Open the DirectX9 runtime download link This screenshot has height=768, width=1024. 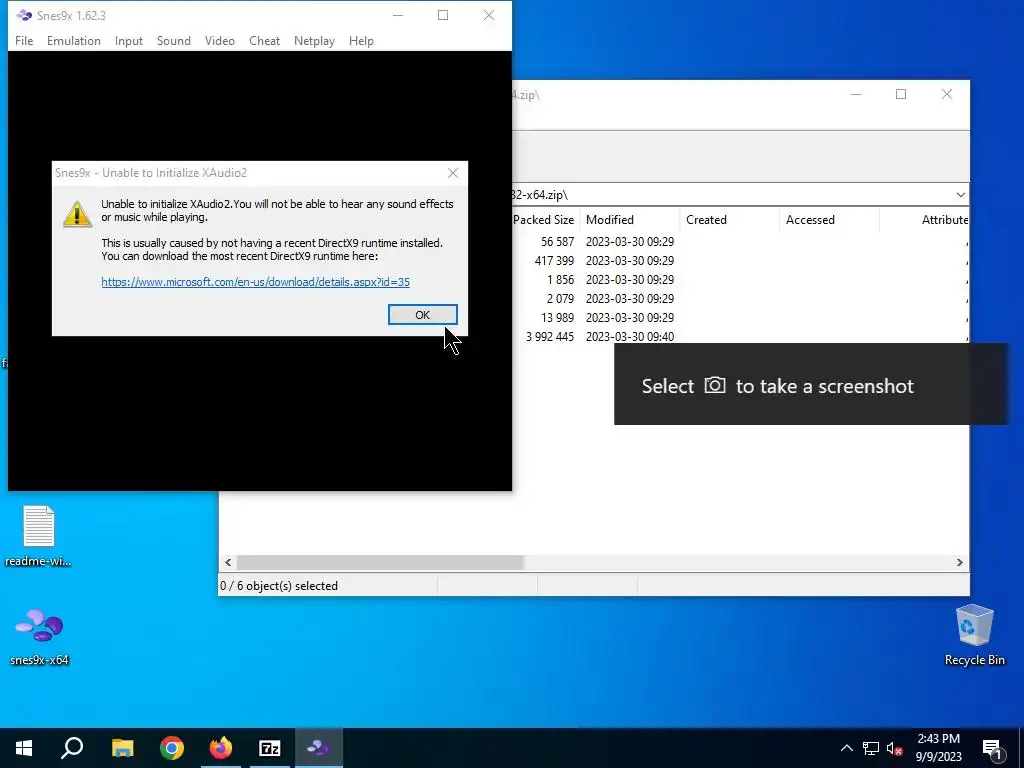coord(255,282)
